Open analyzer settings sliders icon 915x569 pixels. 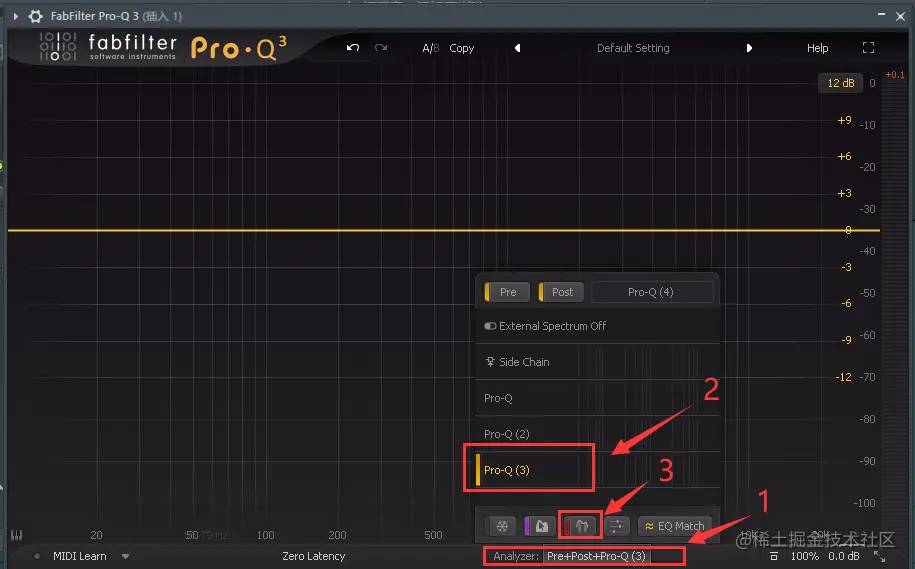click(x=616, y=526)
